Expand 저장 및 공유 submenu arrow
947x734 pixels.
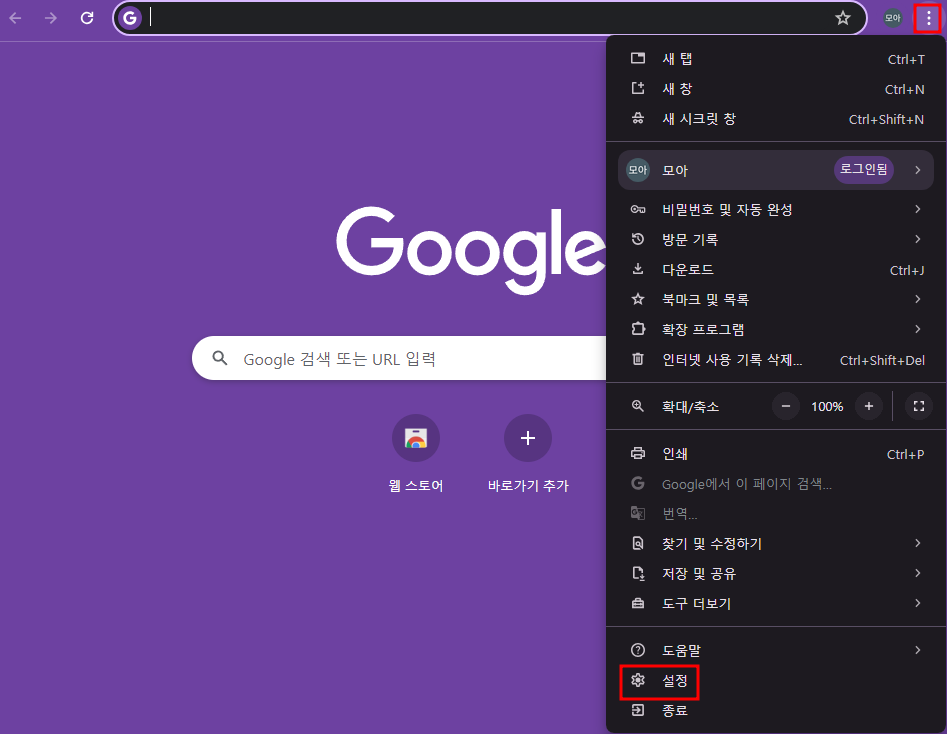pos(917,573)
